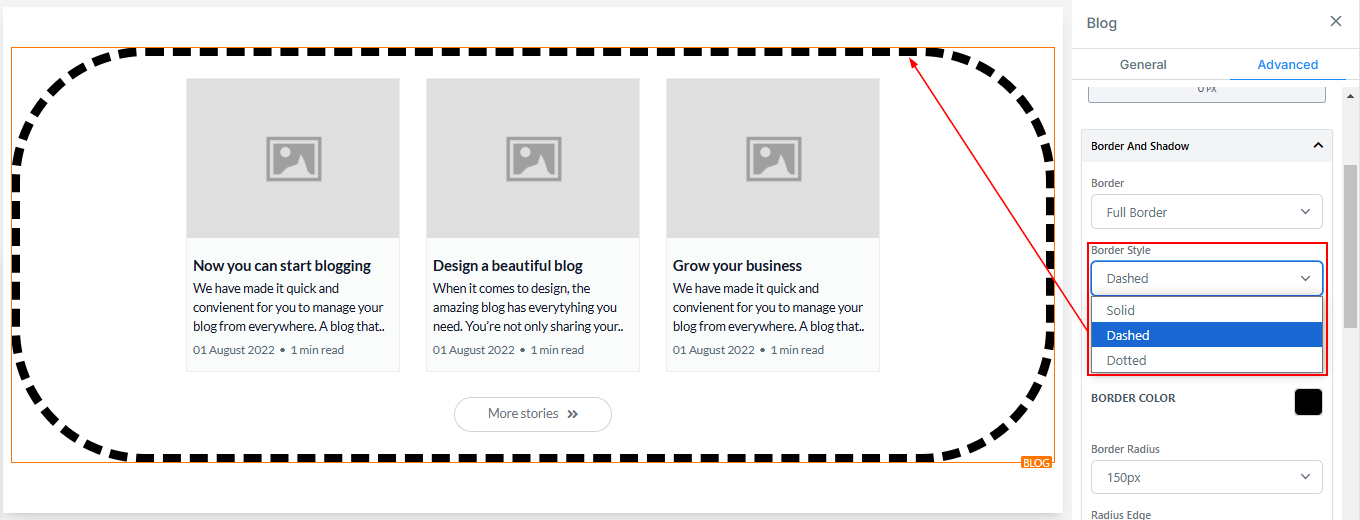The width and height of the screenshot is (1360, 520).
Task: Click the More stories button
Action: pyautogui.click(x=532, y=414)
